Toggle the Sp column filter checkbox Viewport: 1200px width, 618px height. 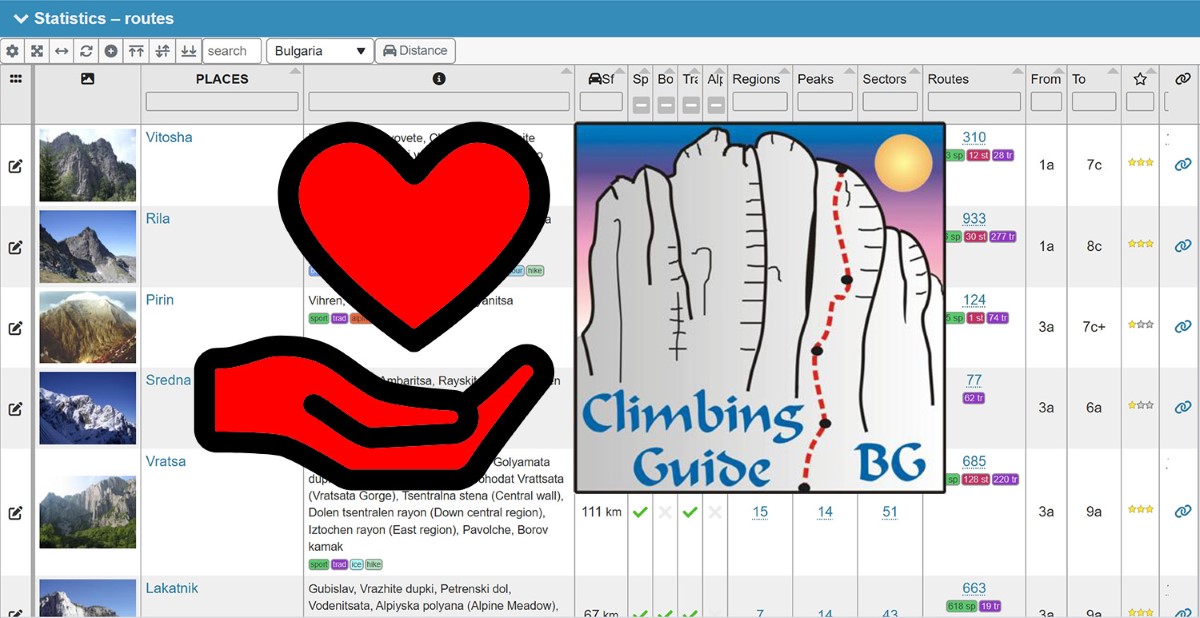point(640,105)
